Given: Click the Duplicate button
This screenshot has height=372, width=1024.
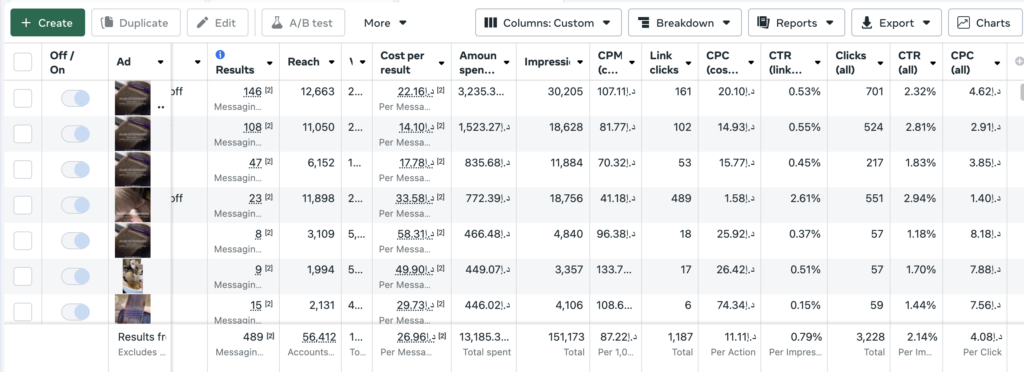Looking at the screenshot, I should pos(136,23).
